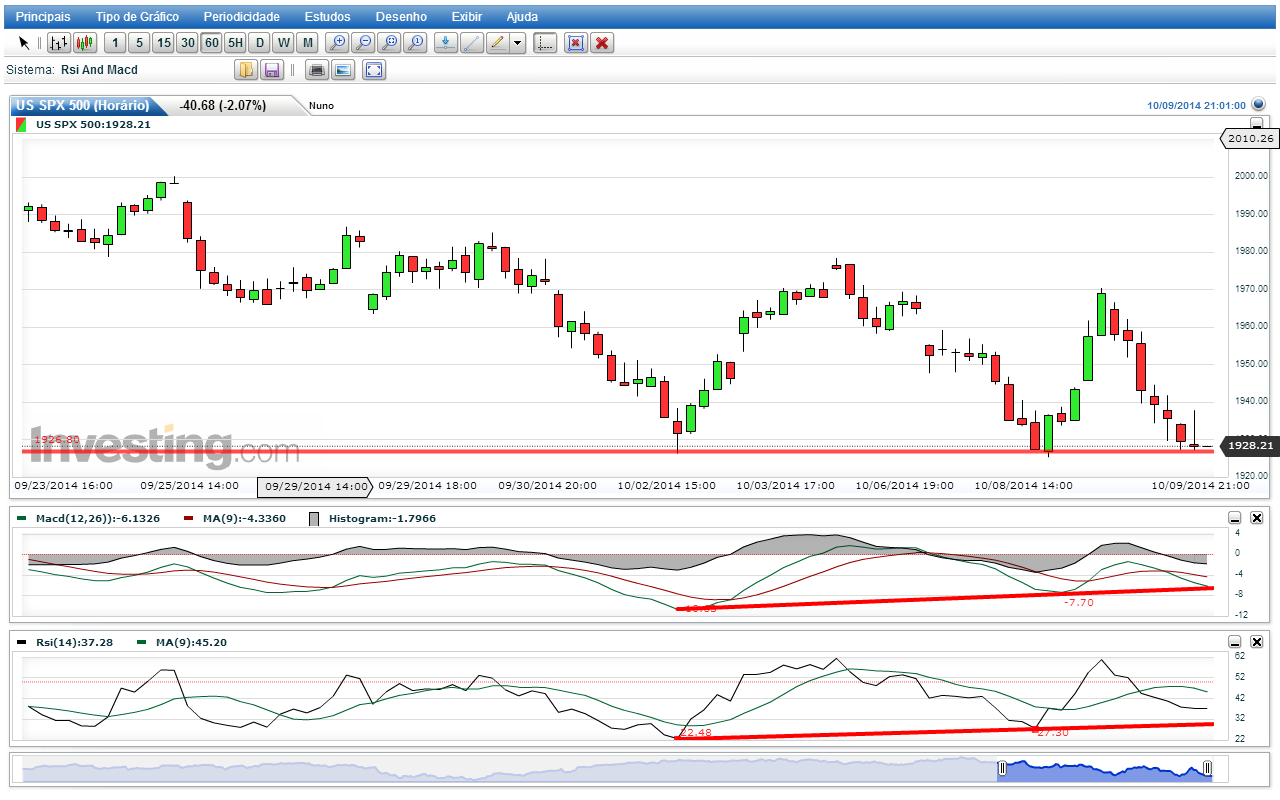The width and height of the screenshot is (1280, 800).
Task: Select the trend line drawing tool
Action: (x=471, y=43)
